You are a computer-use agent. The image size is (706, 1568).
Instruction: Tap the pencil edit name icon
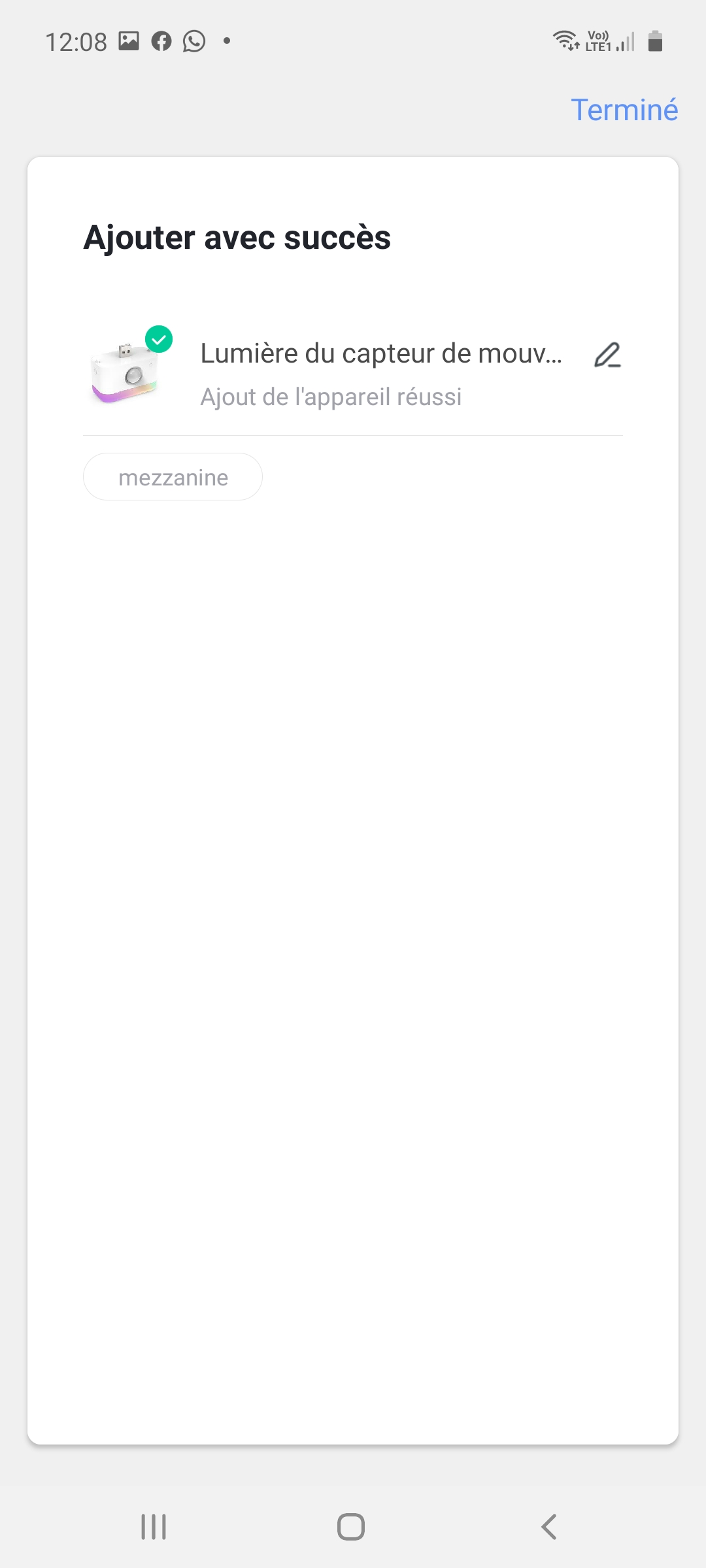click(x=607, y=355)
